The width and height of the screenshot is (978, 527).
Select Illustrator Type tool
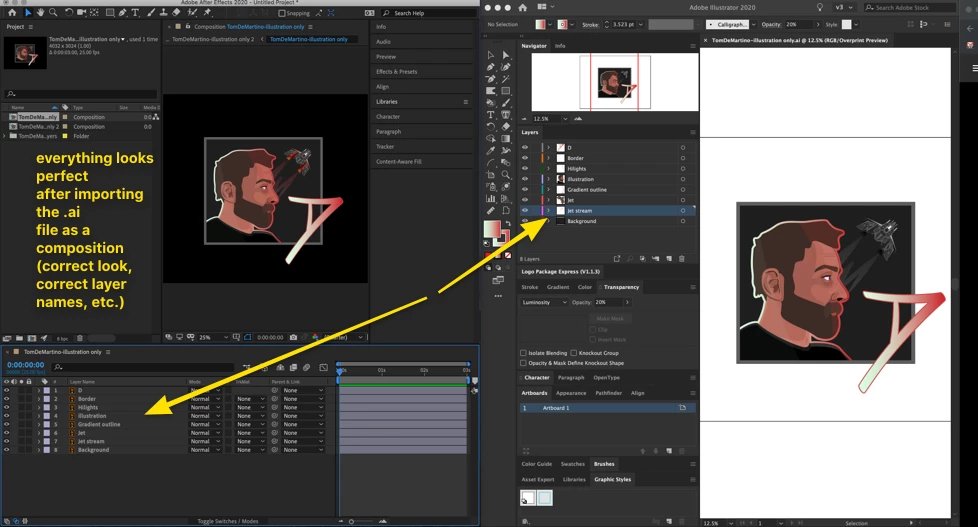(x=491, y=115)
